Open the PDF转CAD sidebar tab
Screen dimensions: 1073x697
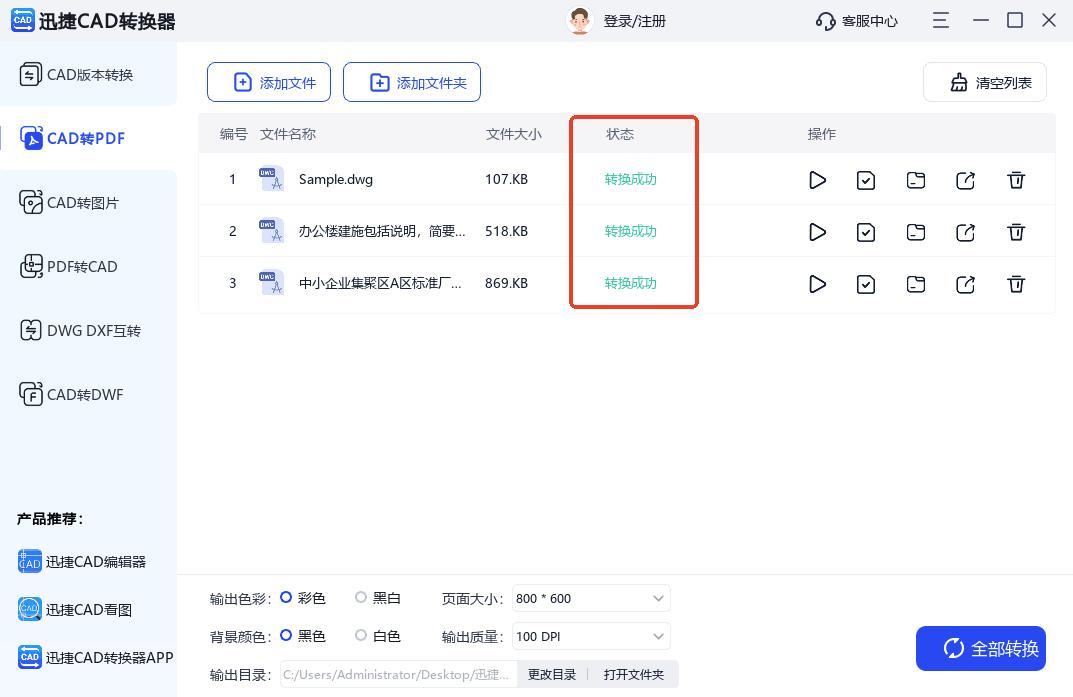(83, 267)
